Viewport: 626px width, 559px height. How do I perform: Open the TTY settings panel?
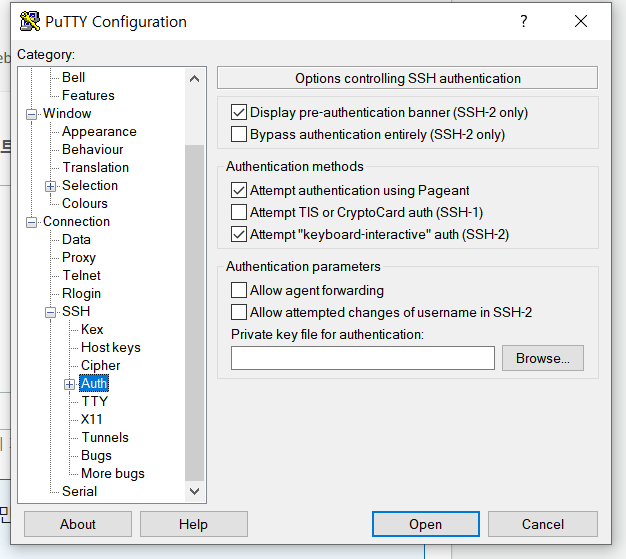(x=95, y=401)
